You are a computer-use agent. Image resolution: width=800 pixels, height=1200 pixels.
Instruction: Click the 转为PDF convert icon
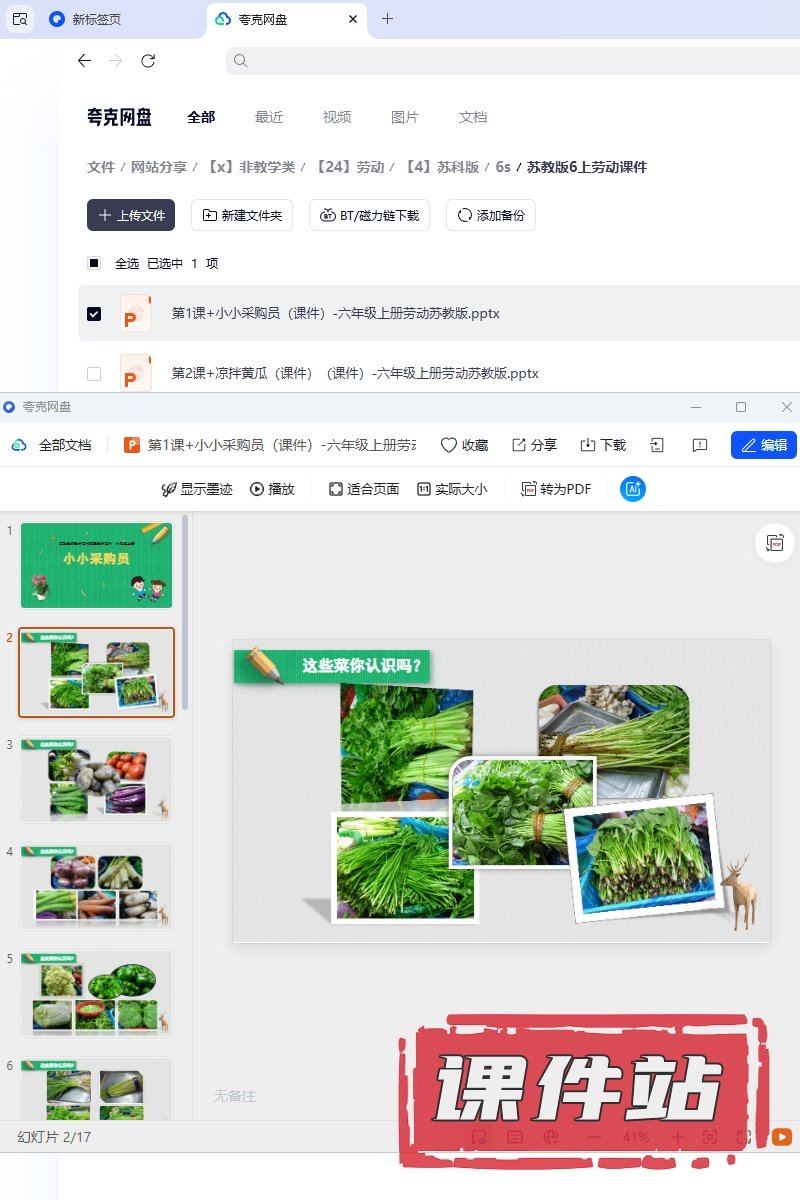pos(529,489)
